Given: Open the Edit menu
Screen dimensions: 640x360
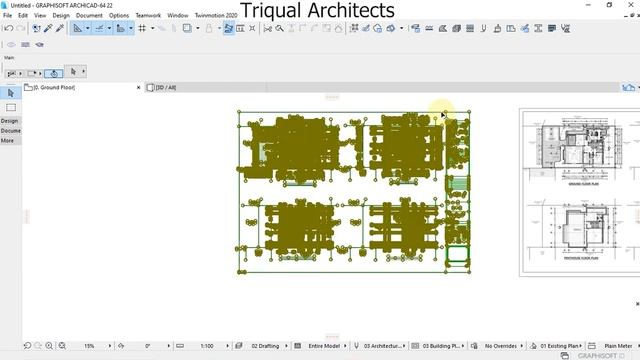Looking at the screenshot, I should [x=23, y=15].
